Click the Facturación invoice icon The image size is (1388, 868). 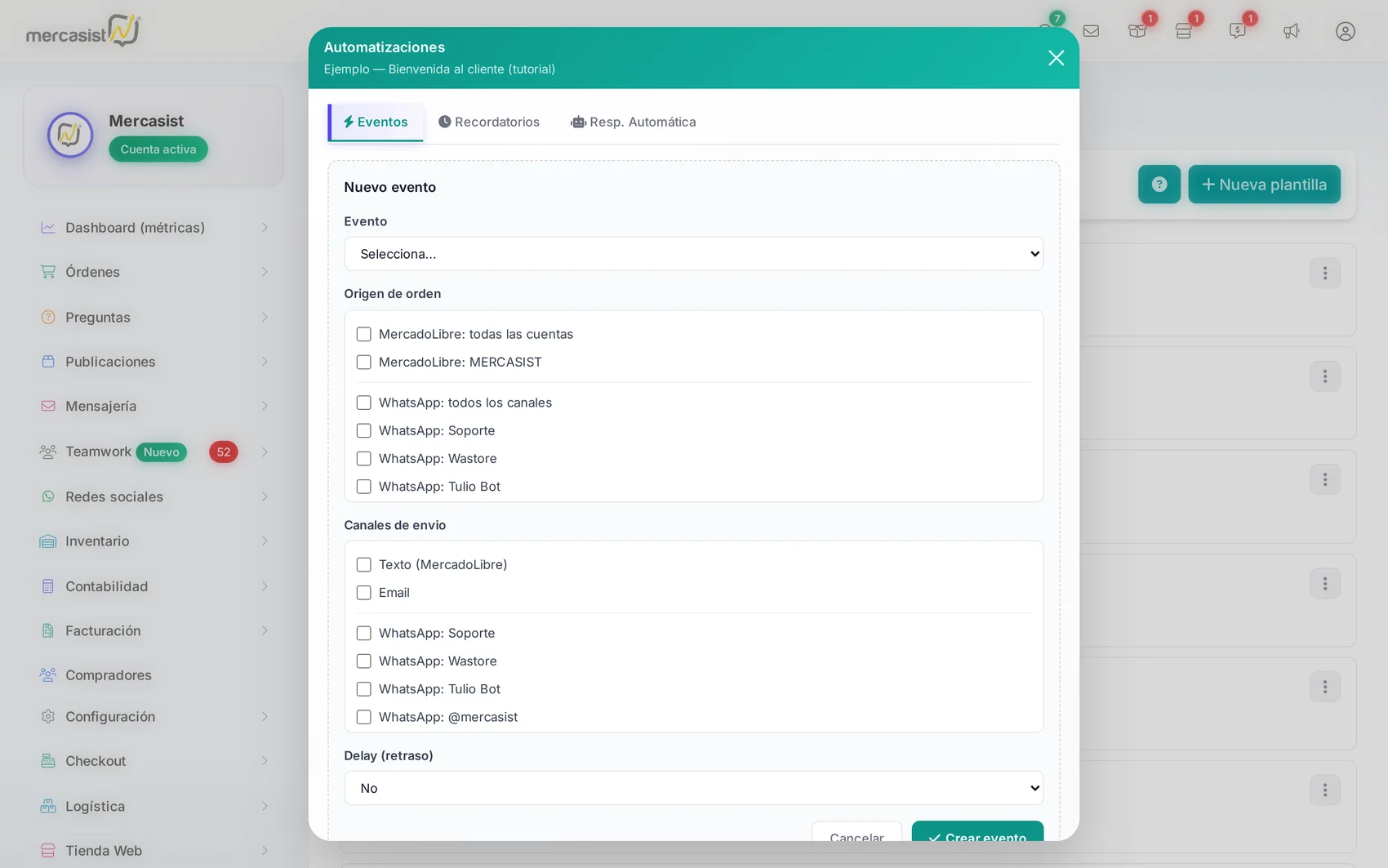[x=48, y=630]
